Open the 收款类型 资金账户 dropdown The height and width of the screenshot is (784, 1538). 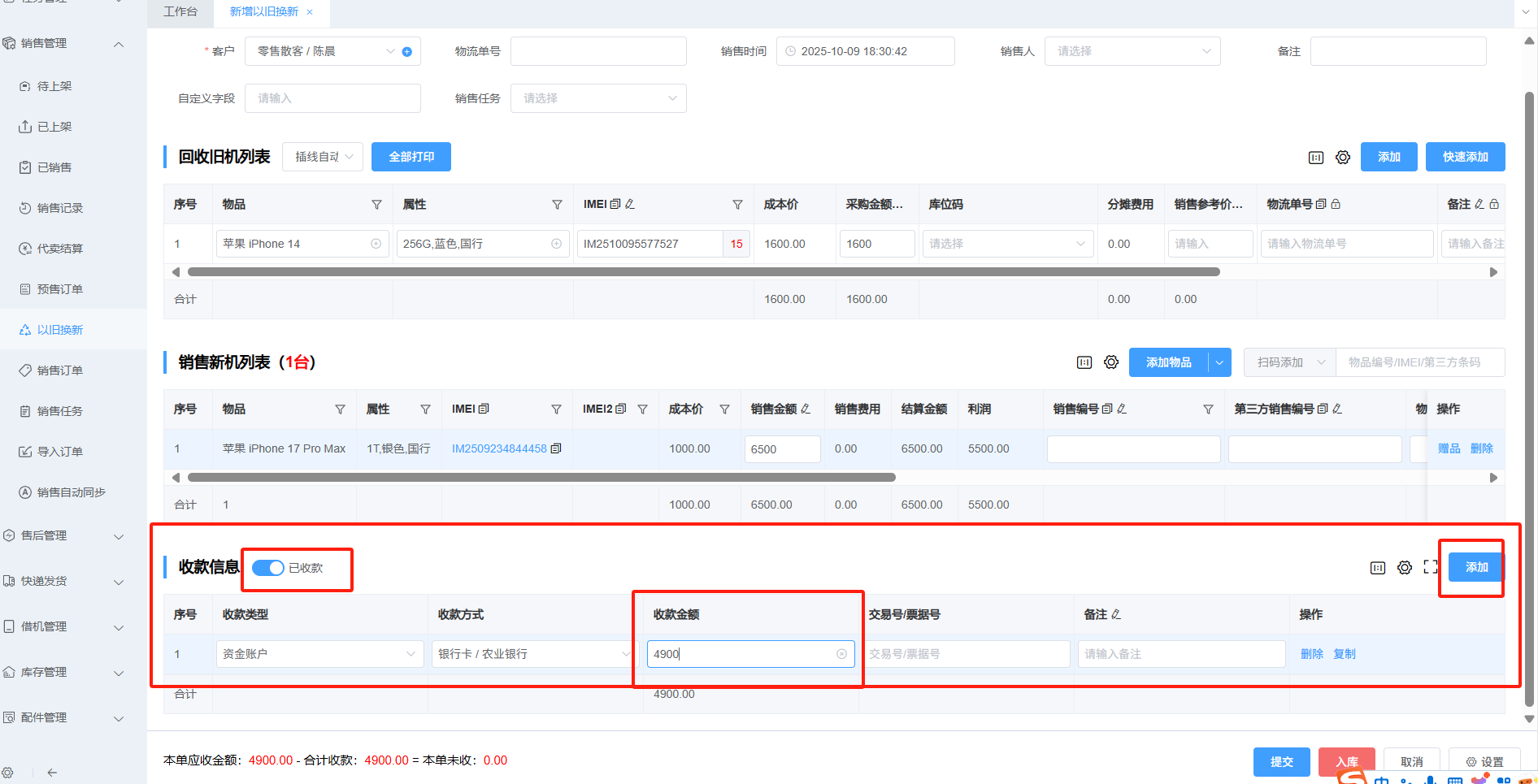319,654
